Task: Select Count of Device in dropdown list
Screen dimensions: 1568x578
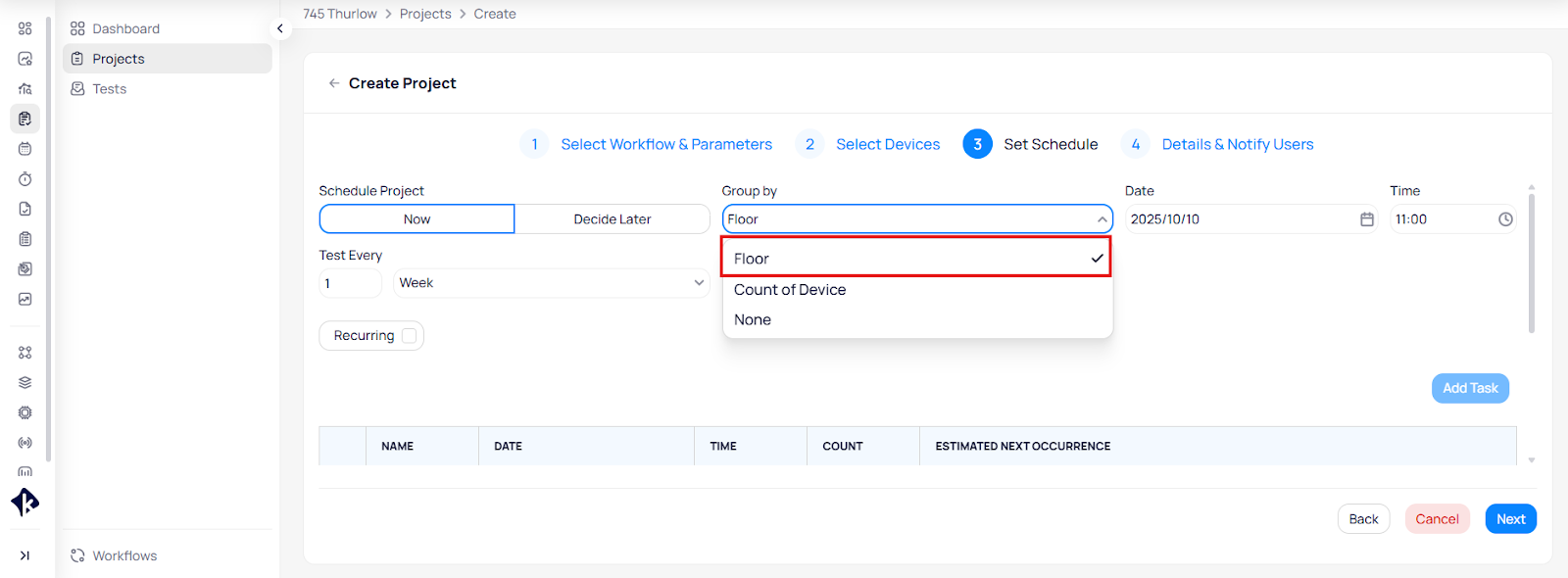Action: pos(790,290)
